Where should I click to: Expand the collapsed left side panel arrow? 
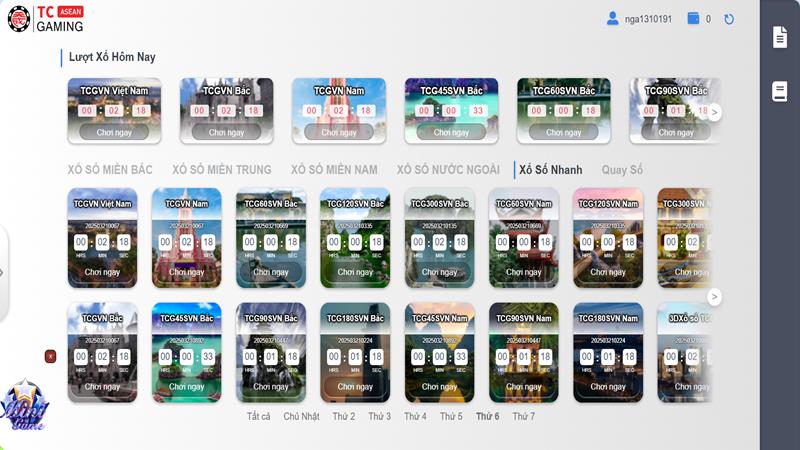[2, 273]
